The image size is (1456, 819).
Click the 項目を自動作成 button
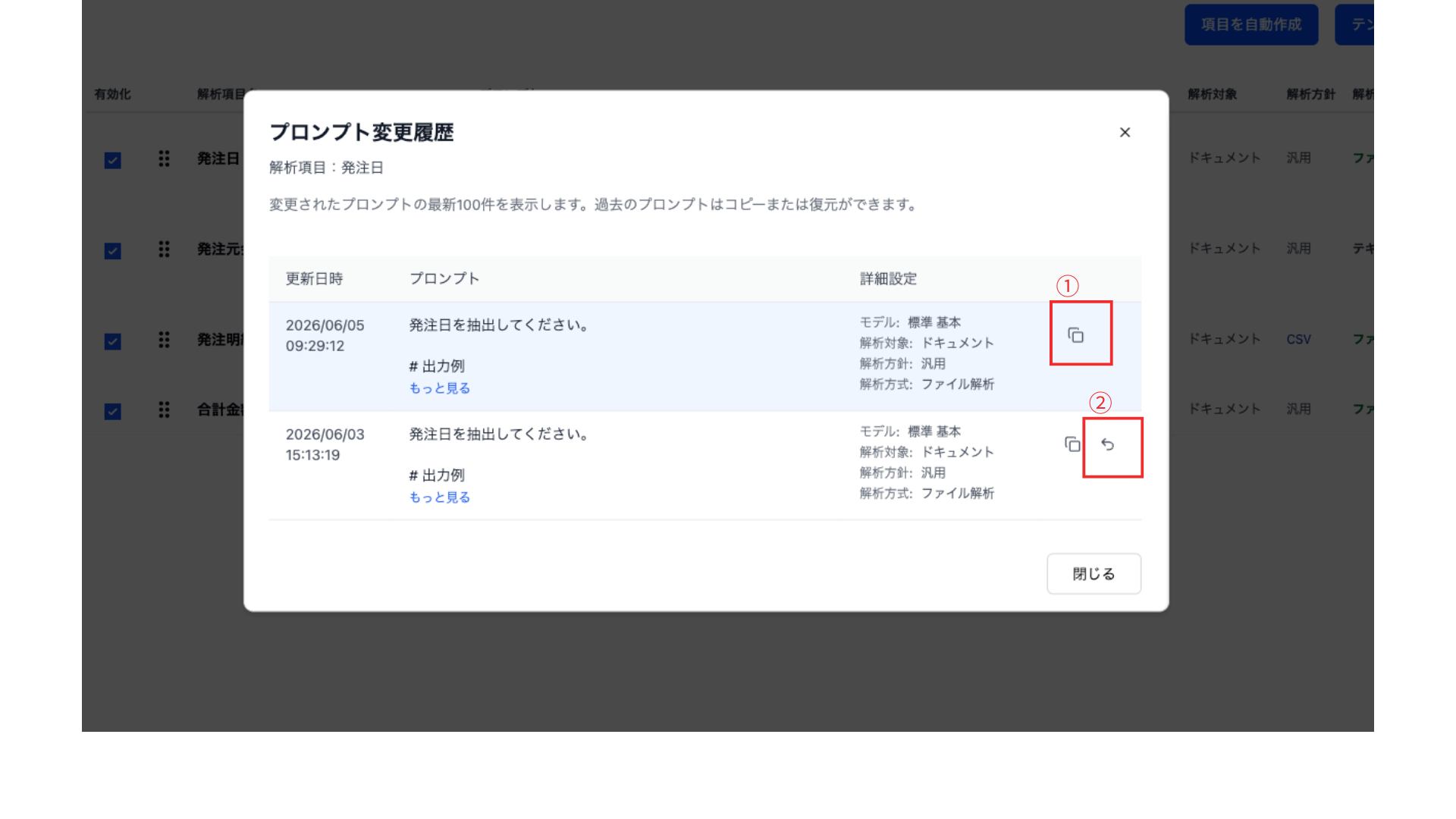(x=1251, y=24)
